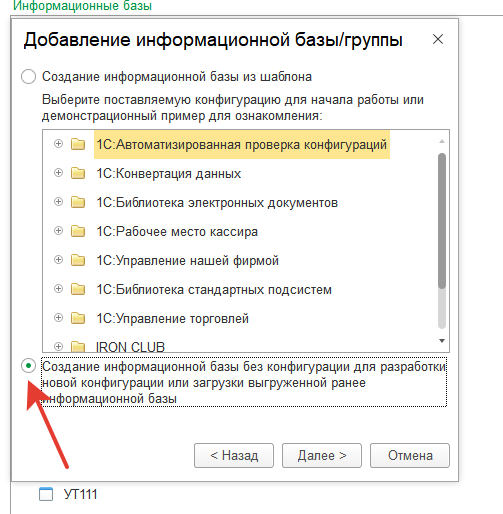This screenshot has height=514, width=503.
Task: Click folder icon of '1С:Управление торговлей'
Action: [78, 318]
